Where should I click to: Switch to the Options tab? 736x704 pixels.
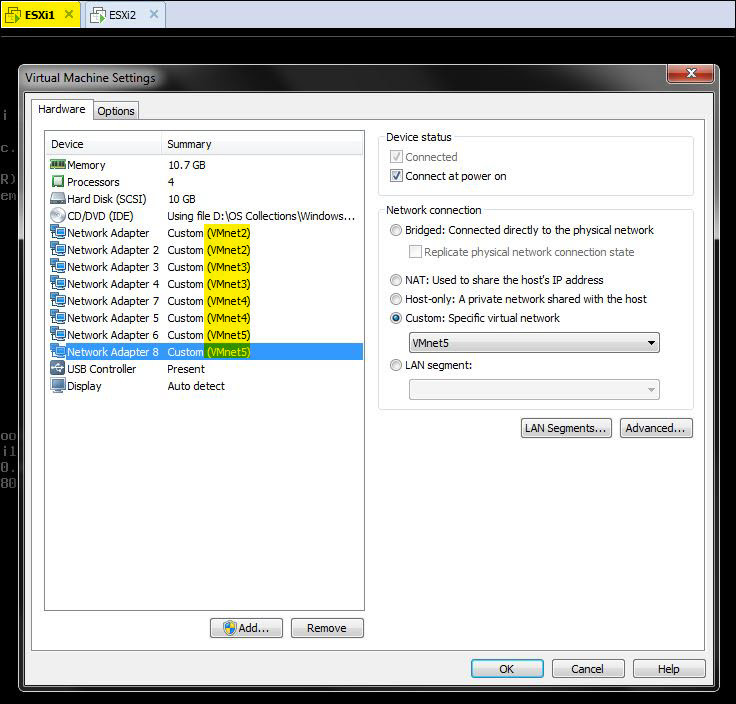(x=116, y=111)
